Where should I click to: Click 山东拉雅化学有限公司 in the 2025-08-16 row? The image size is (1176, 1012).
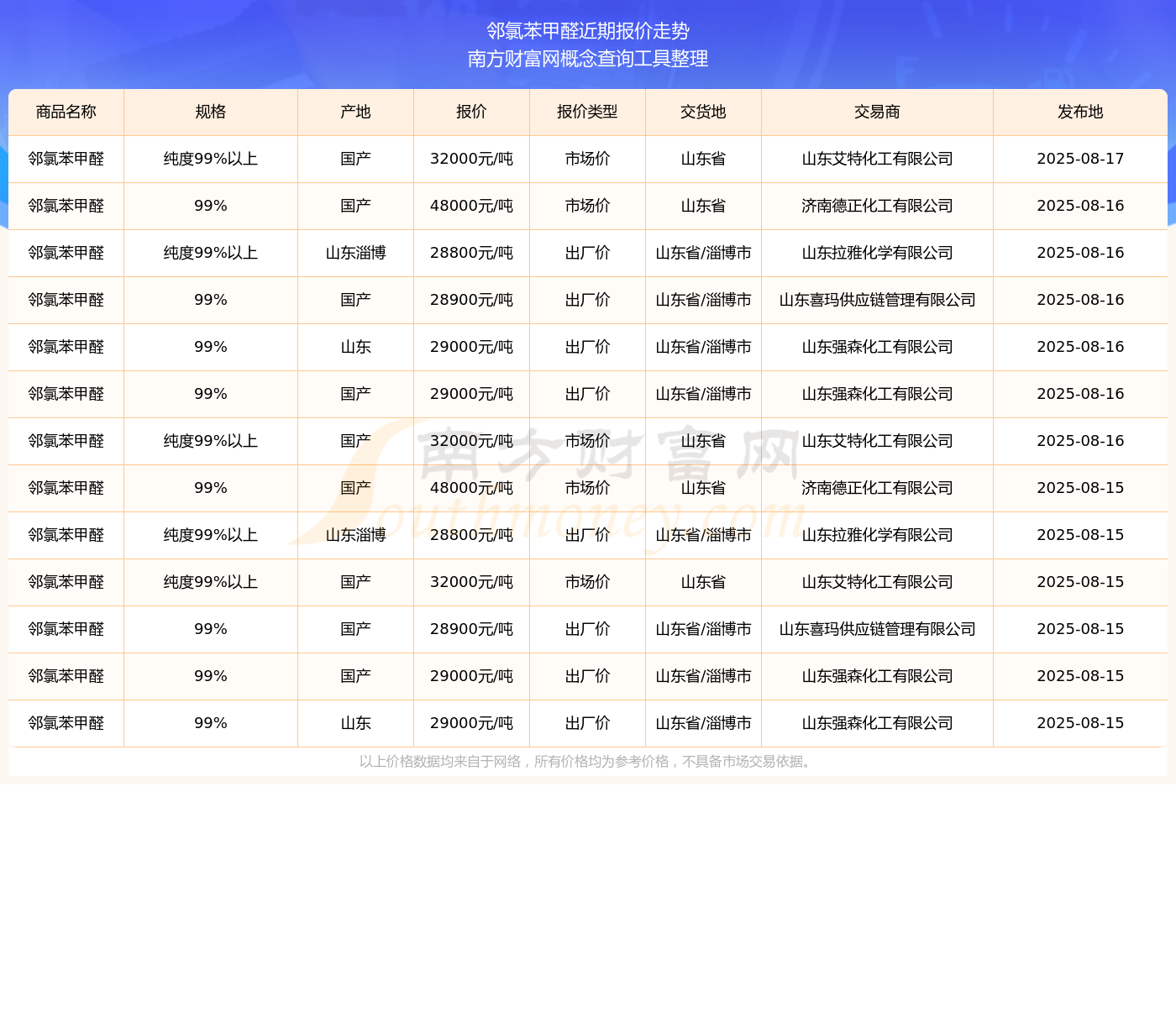(878, 253)
